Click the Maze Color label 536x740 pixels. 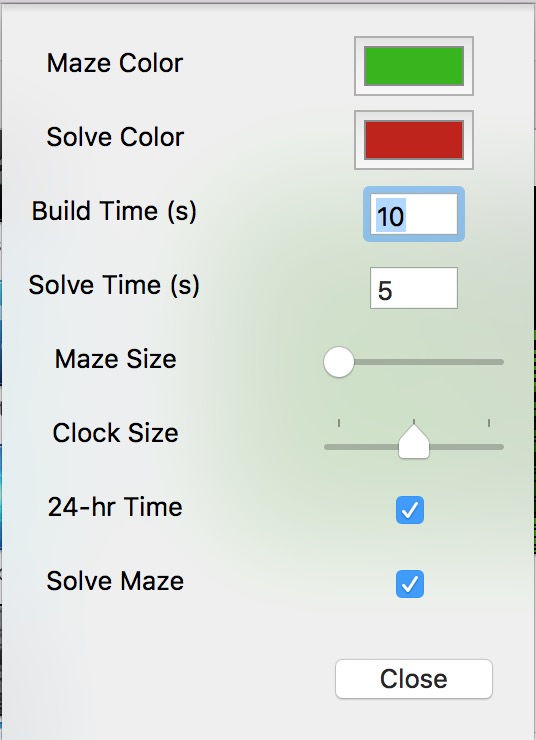tap(115, 63)
